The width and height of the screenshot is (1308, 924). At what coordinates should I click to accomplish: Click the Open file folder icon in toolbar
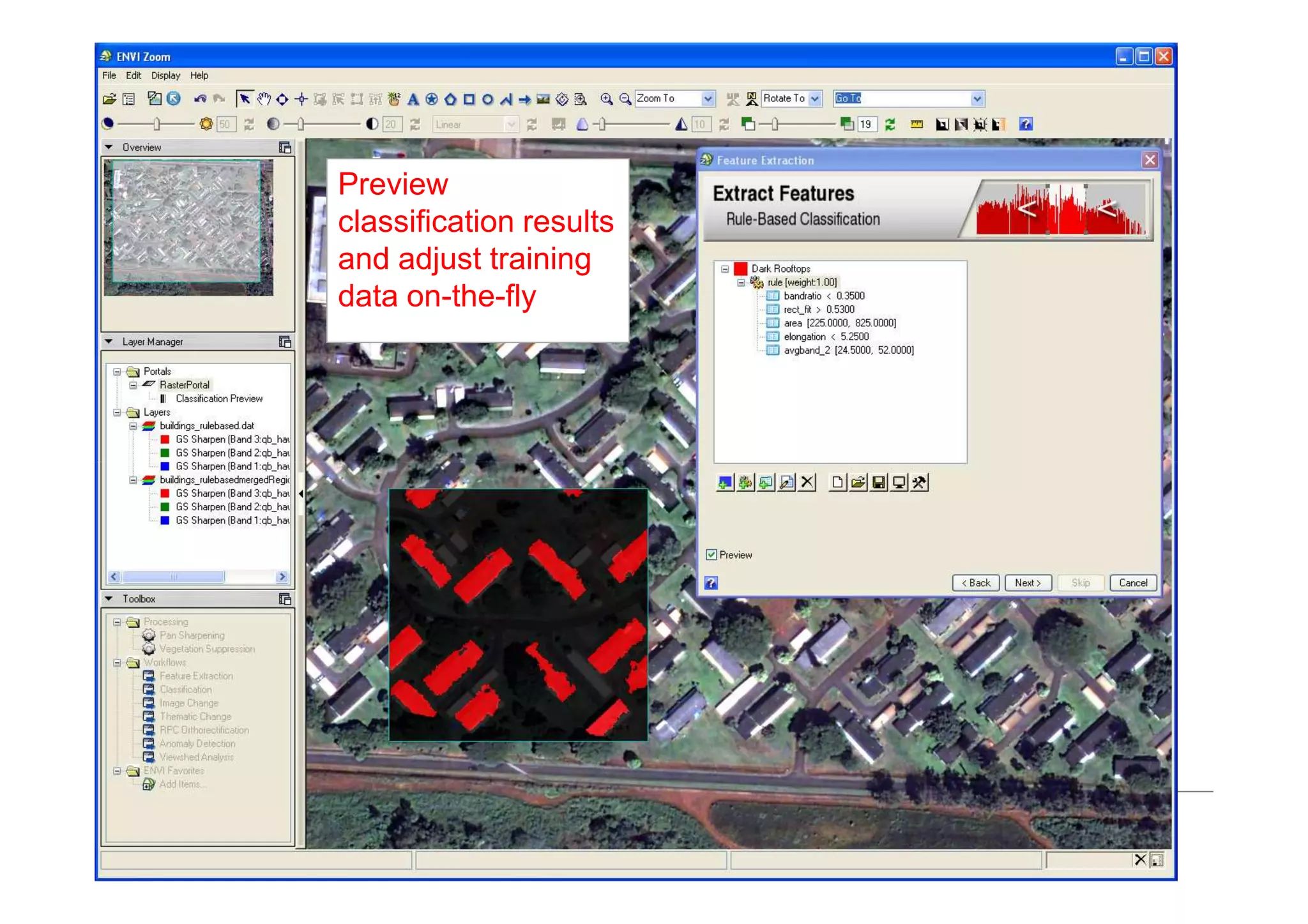pyautogui.click(x=109, y=99)
